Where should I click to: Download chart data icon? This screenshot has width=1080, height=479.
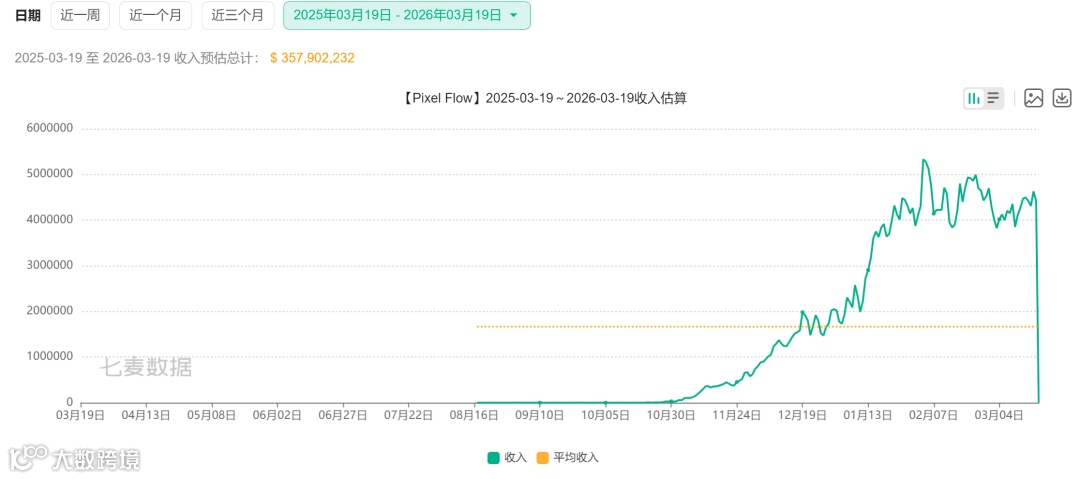click(x=1062, y=98)
